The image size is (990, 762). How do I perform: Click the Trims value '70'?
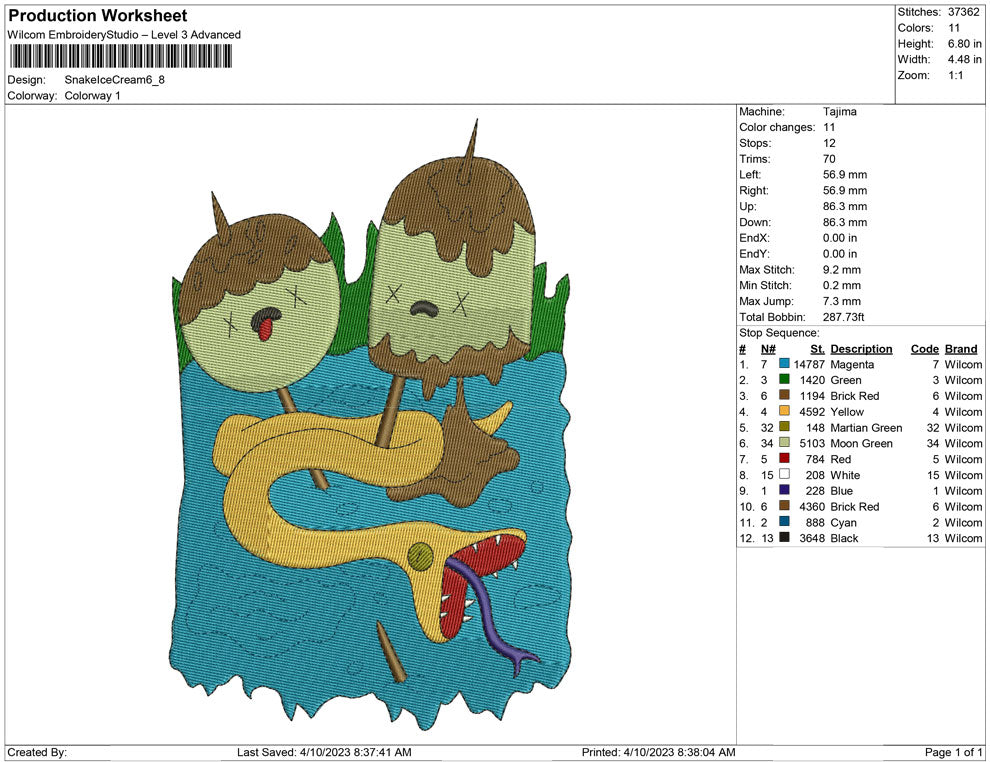point(829,158)
